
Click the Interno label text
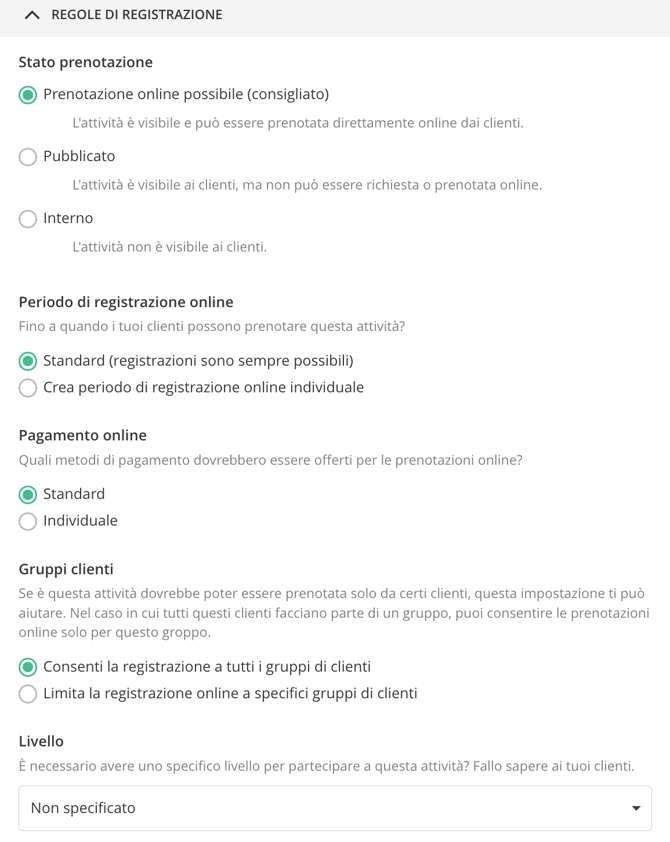click(68, 218)
